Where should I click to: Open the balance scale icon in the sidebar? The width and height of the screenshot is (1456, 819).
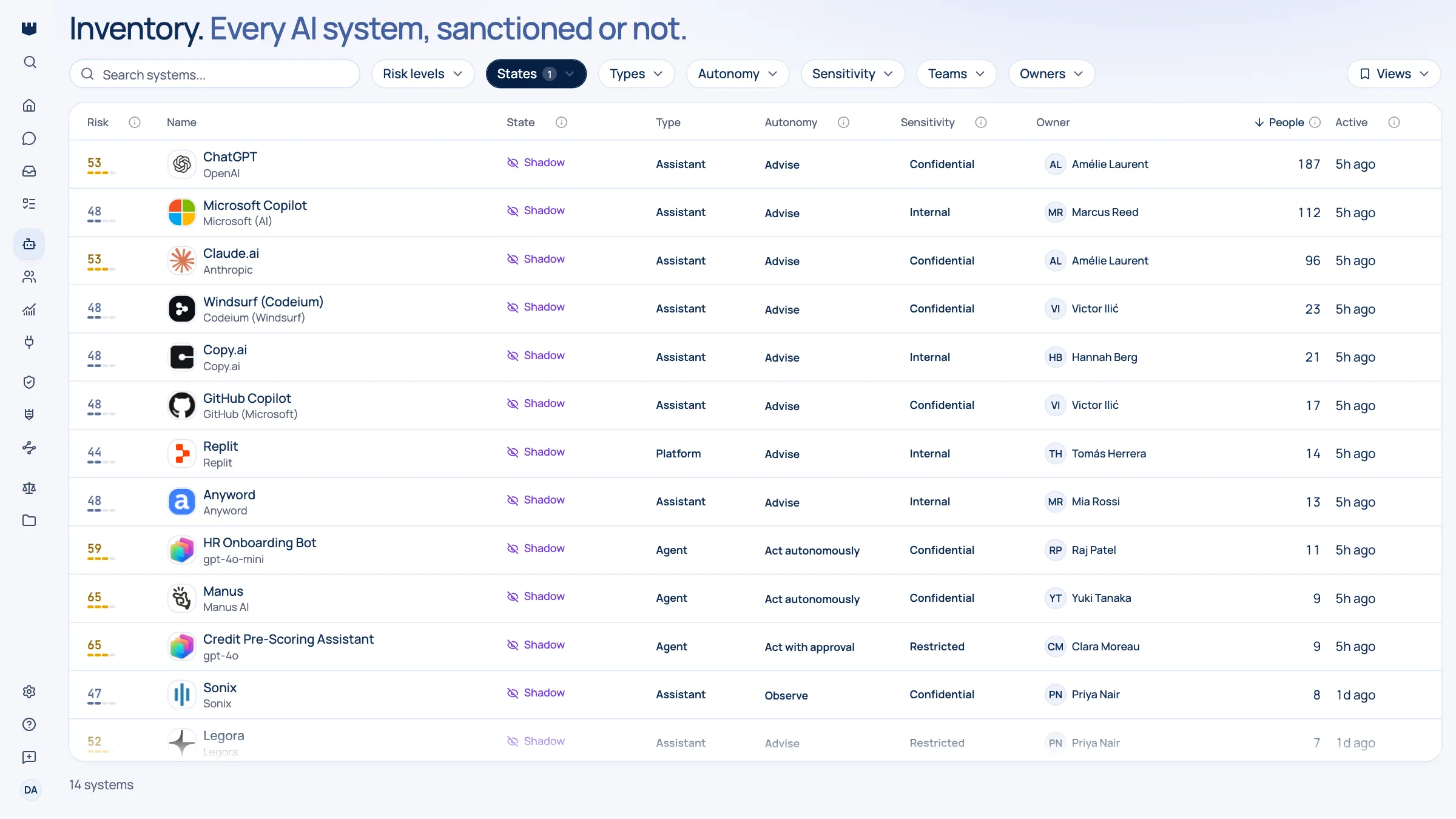(x=29, y=488)
